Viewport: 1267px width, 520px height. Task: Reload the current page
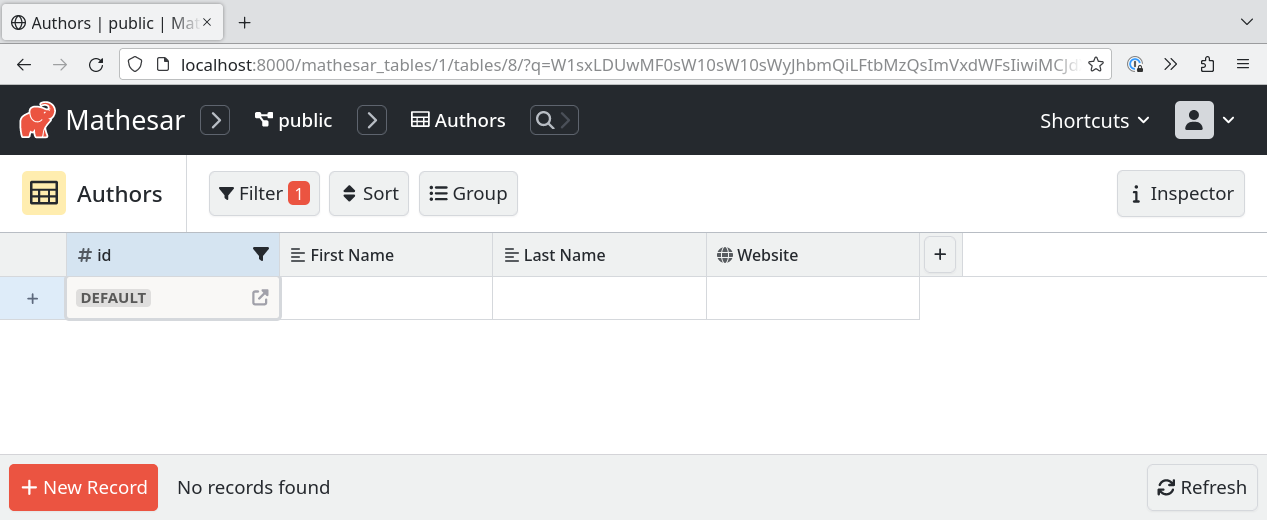(x=96, y=65)
